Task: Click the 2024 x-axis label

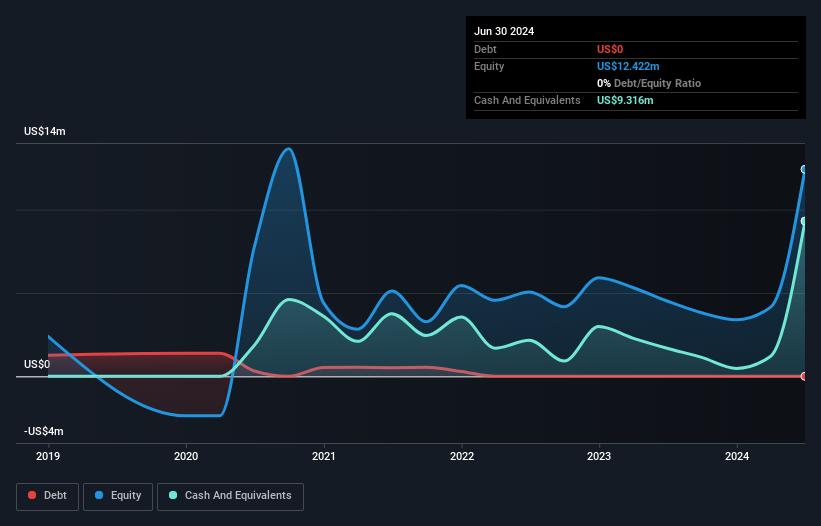Action: click(x=737, y=456)
